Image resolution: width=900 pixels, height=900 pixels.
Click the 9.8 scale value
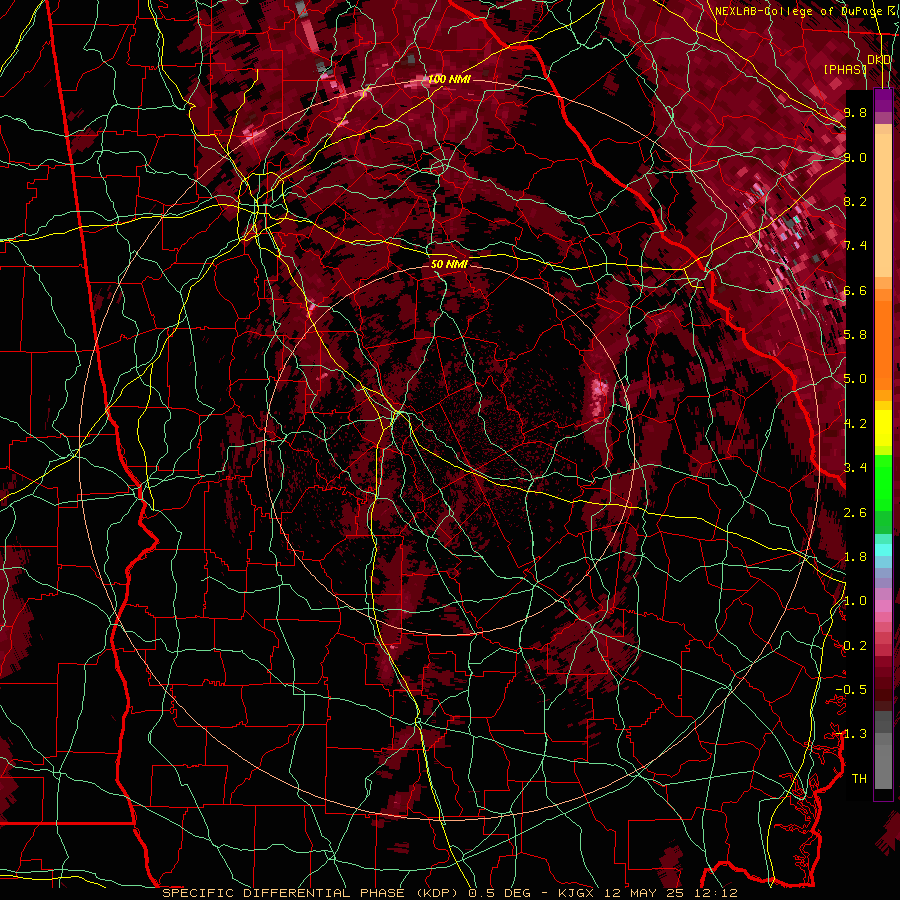tap(855, 112)
